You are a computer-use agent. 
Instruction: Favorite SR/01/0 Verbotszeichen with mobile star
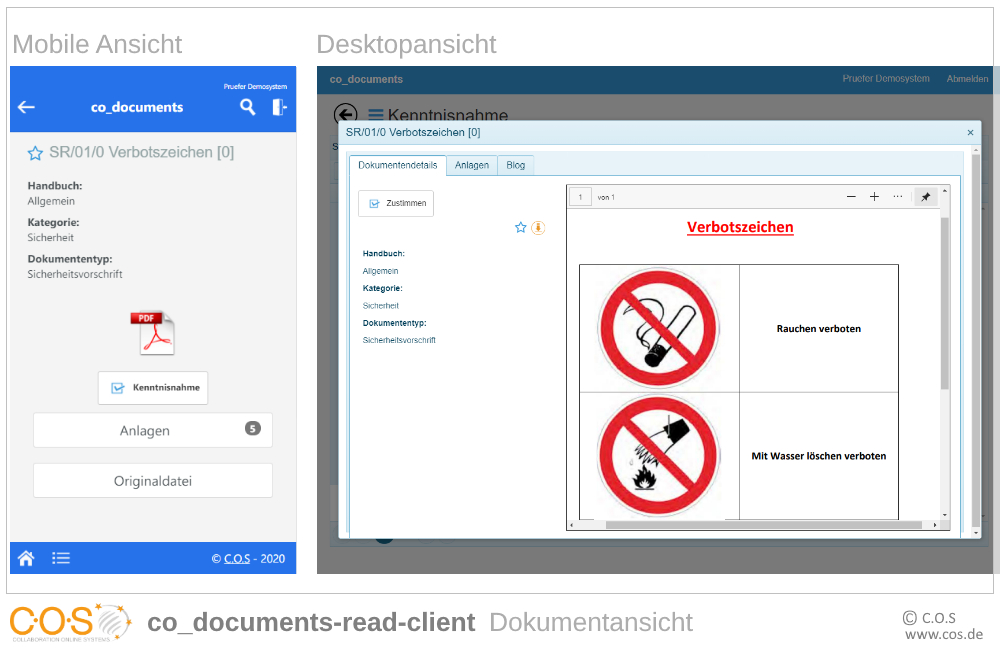click(35, 153)
